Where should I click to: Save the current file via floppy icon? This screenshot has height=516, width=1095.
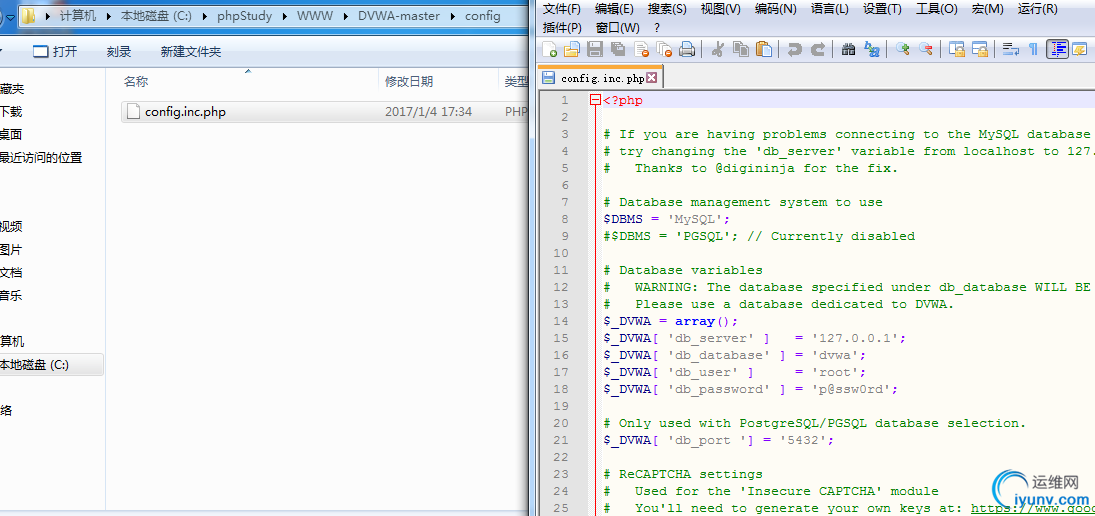[595, 49]
